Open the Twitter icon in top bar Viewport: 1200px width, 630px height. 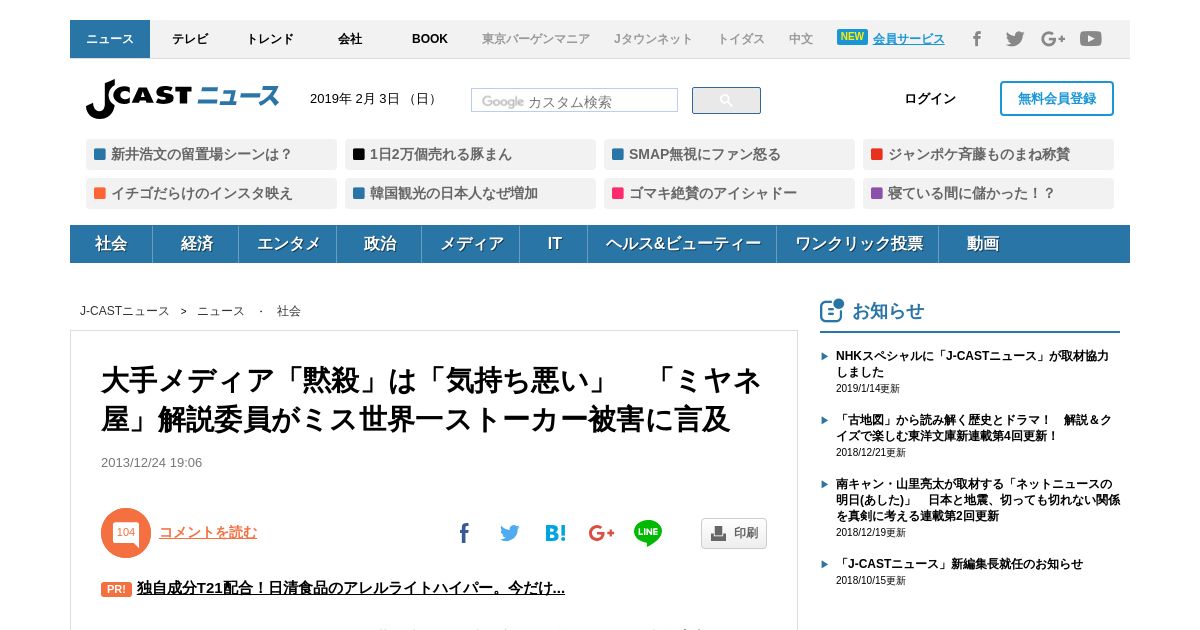[x=1015, y=39]
